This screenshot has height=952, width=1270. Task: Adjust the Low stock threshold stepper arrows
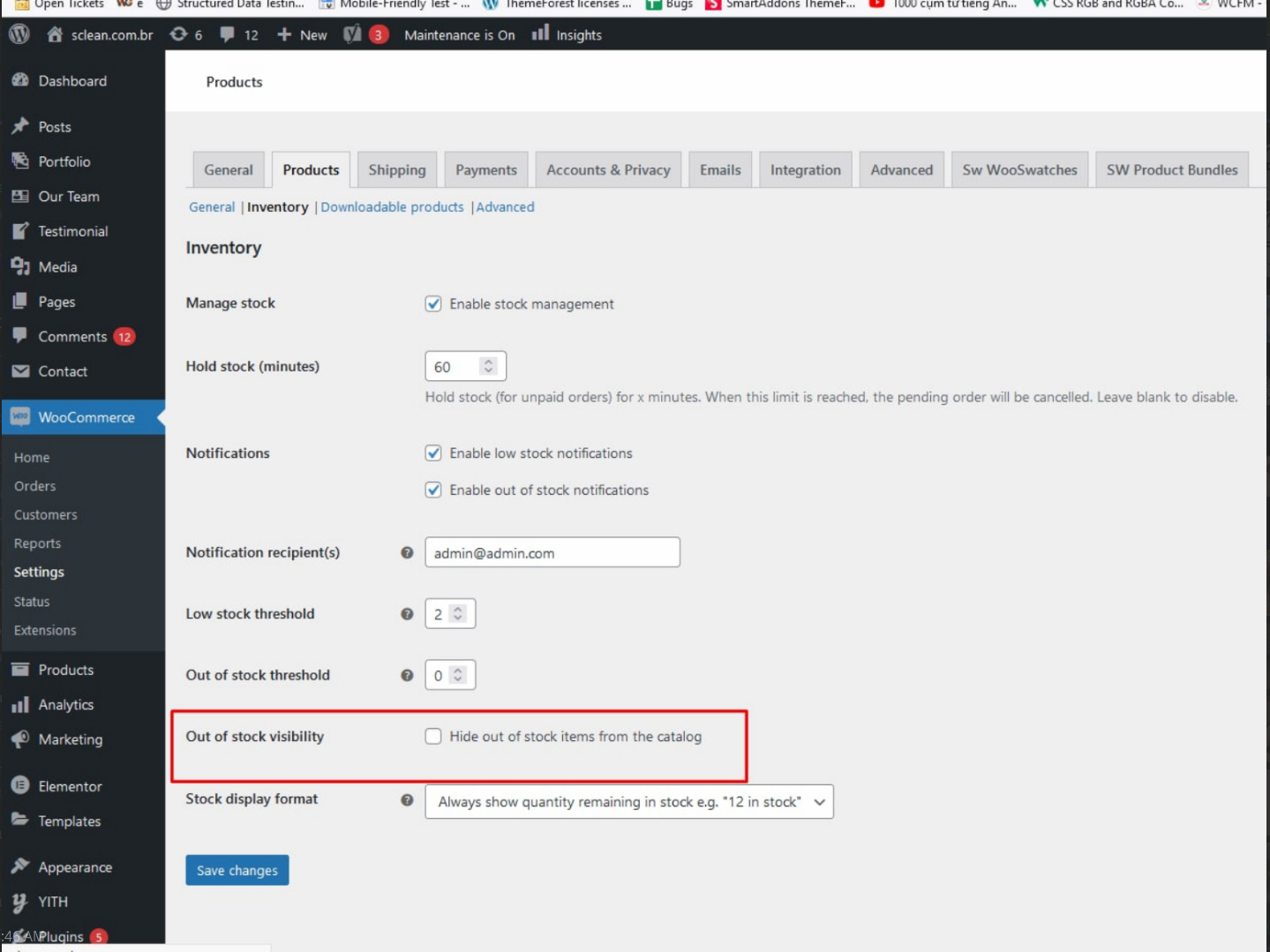point(458,614)
